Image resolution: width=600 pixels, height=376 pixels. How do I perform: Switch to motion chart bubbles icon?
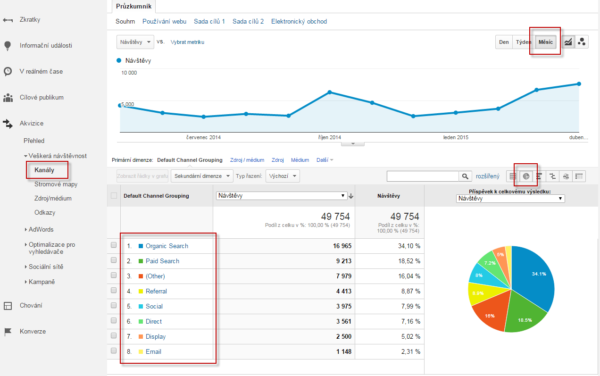tap(582, 42)
